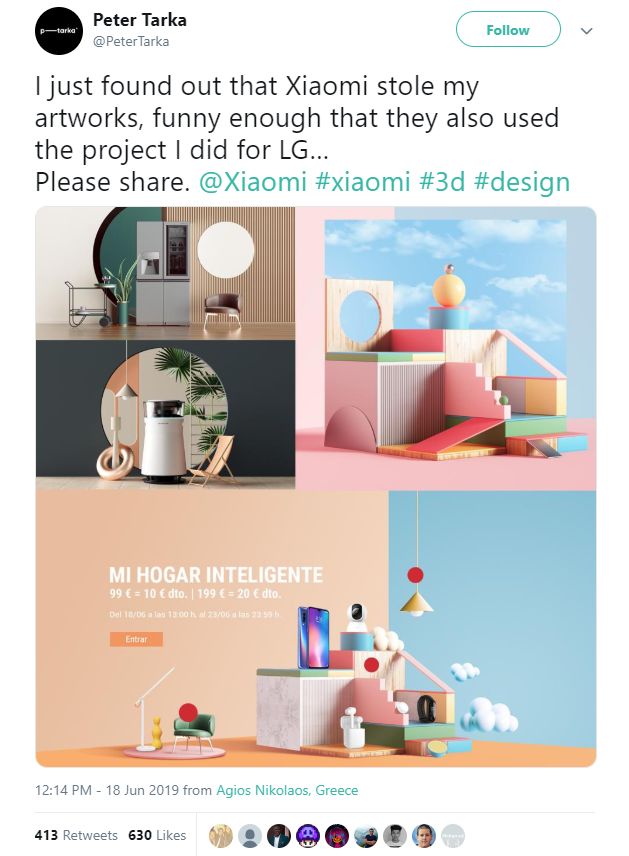The image size is (629, 856).
Task: Open the @Xiaomi mention link
Action: [x=253, y=182]
